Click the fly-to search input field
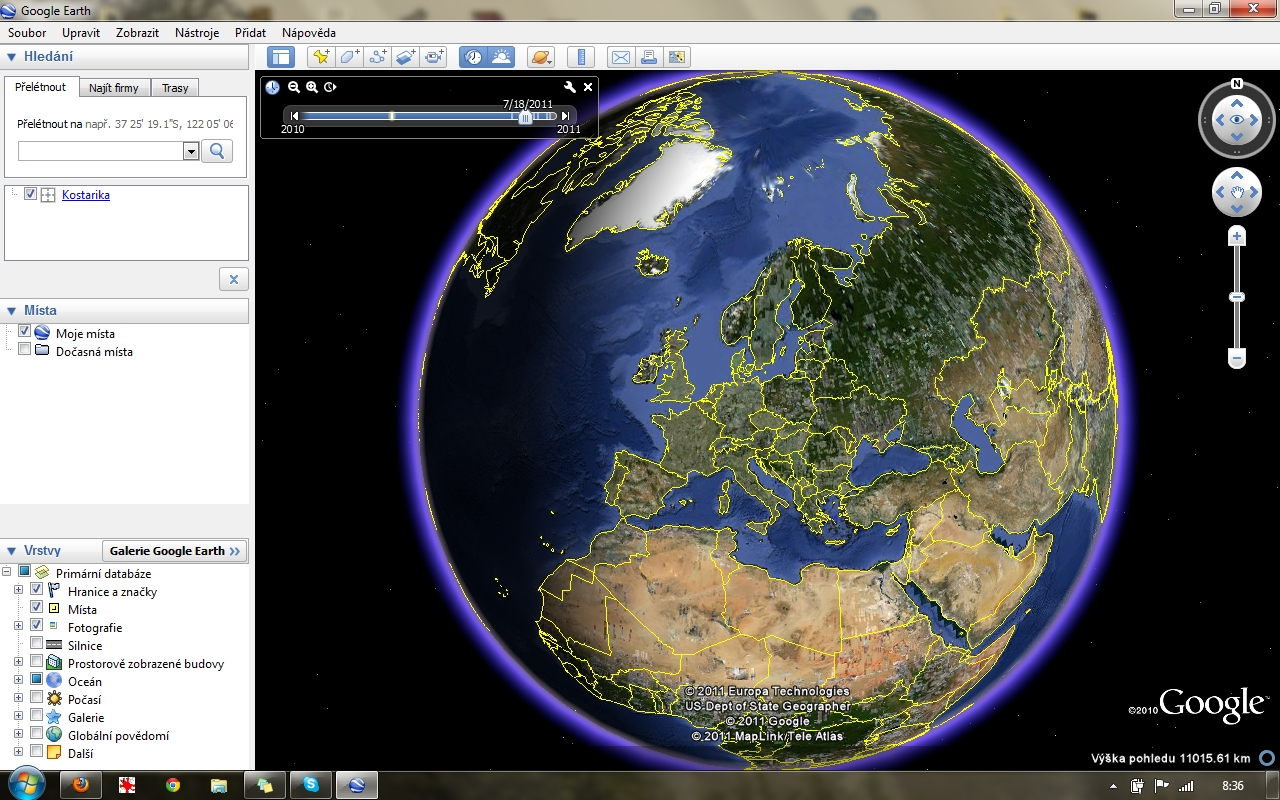Screen dimensions: 1280x800 [101, 151]
